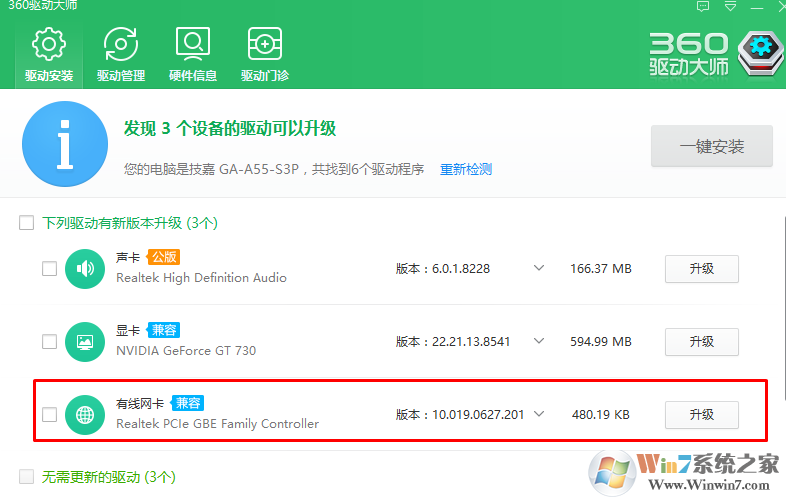Tick the Realtek PCIe GBE checkbox
Viewport: 786px width, 499px height.
click(x=49, y=415)
